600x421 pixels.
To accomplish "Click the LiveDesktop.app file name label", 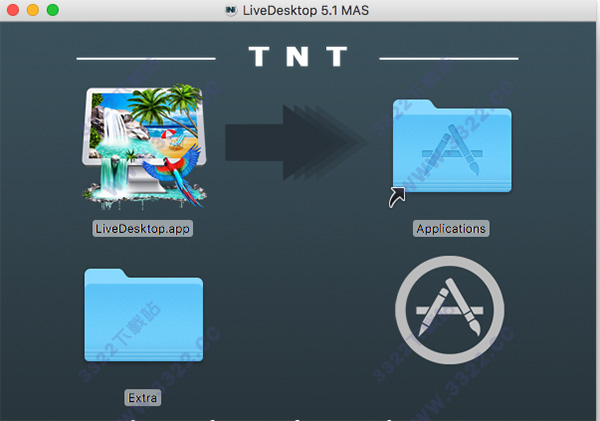I will coord(142,228).
